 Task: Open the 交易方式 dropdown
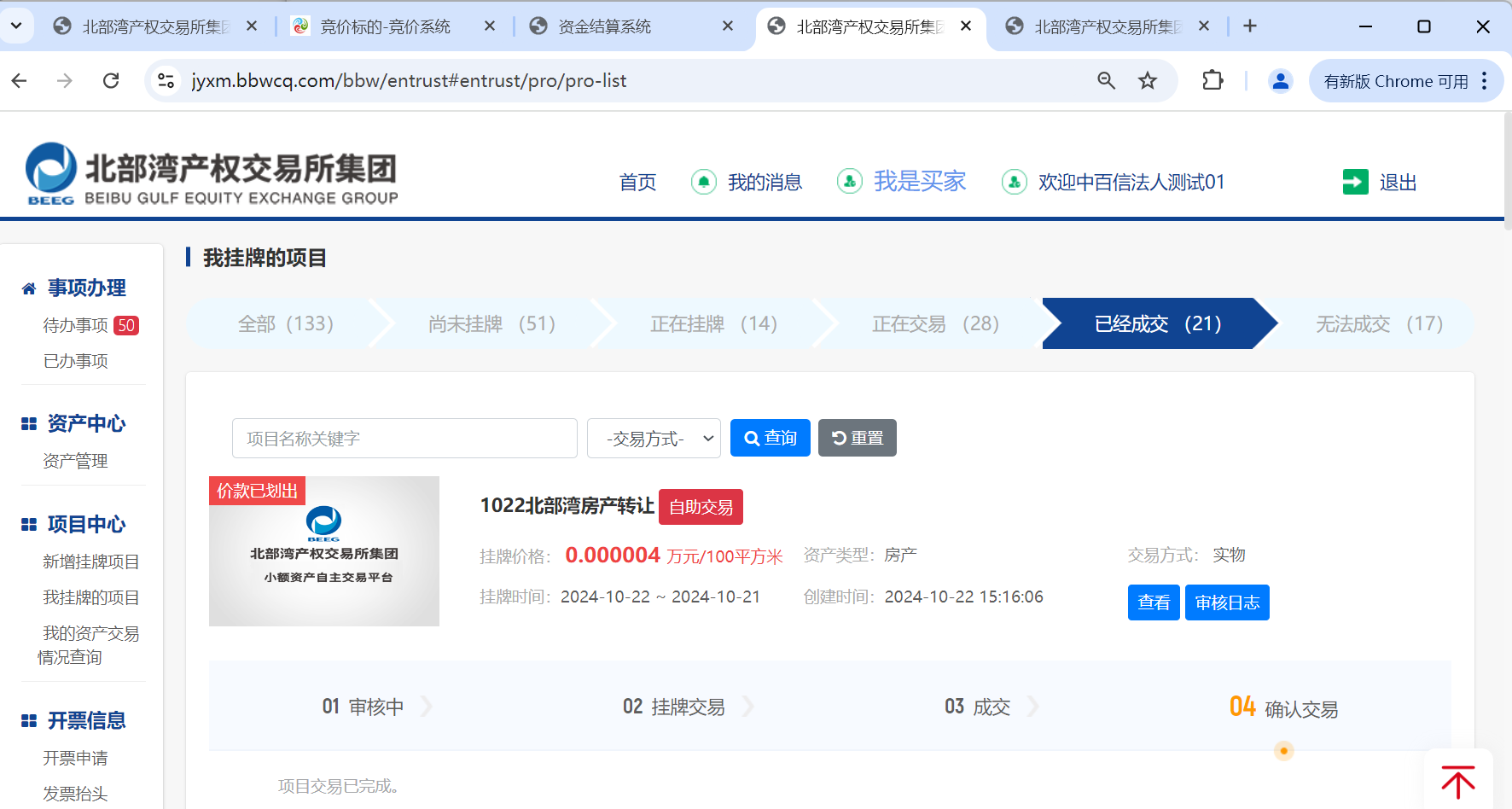click(x=654, y=438)
